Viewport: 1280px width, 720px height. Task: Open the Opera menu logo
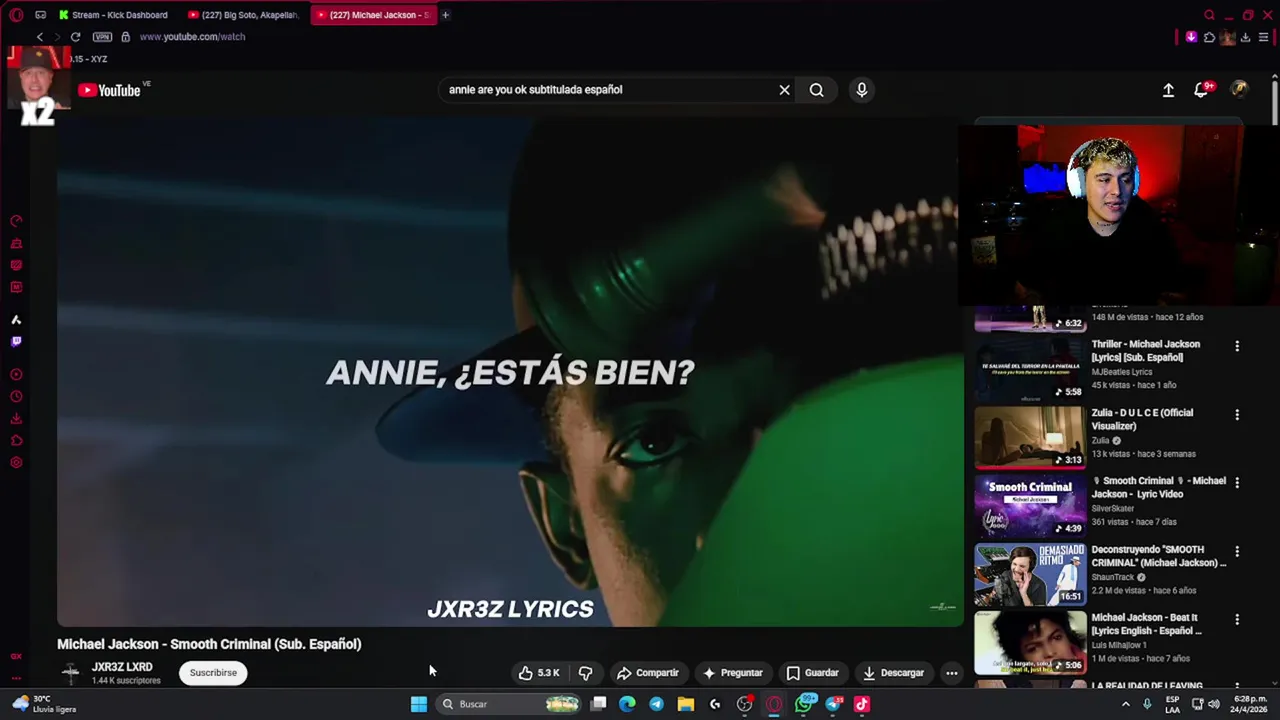16,15
